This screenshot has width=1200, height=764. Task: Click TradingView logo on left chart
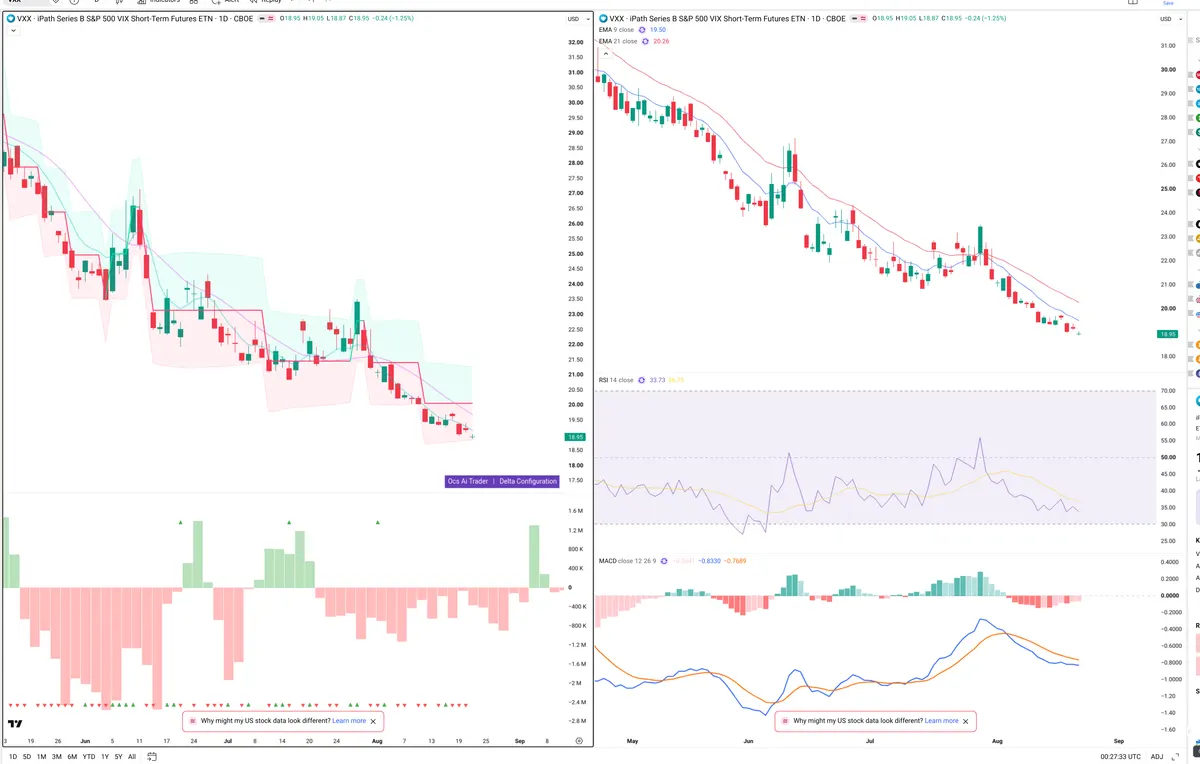pyautogui.click(x=15, y=723)
